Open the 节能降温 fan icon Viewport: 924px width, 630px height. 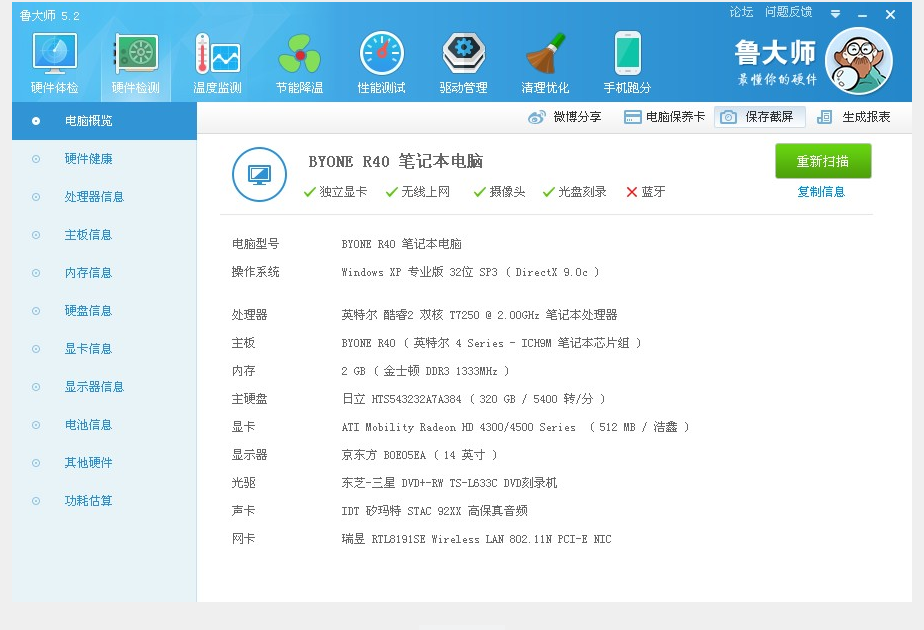tap(299, 56)
